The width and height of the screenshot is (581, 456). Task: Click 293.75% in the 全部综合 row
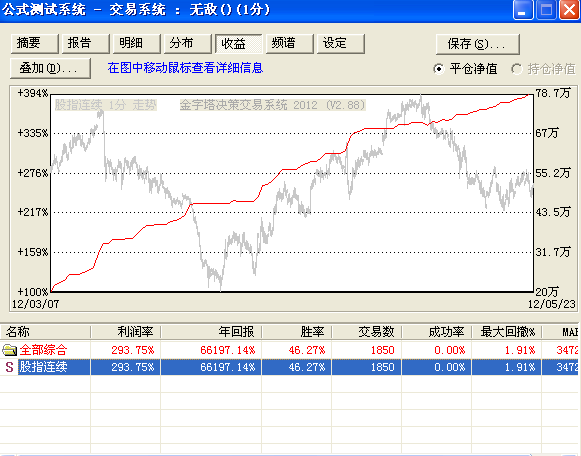(x=133, y=350)
